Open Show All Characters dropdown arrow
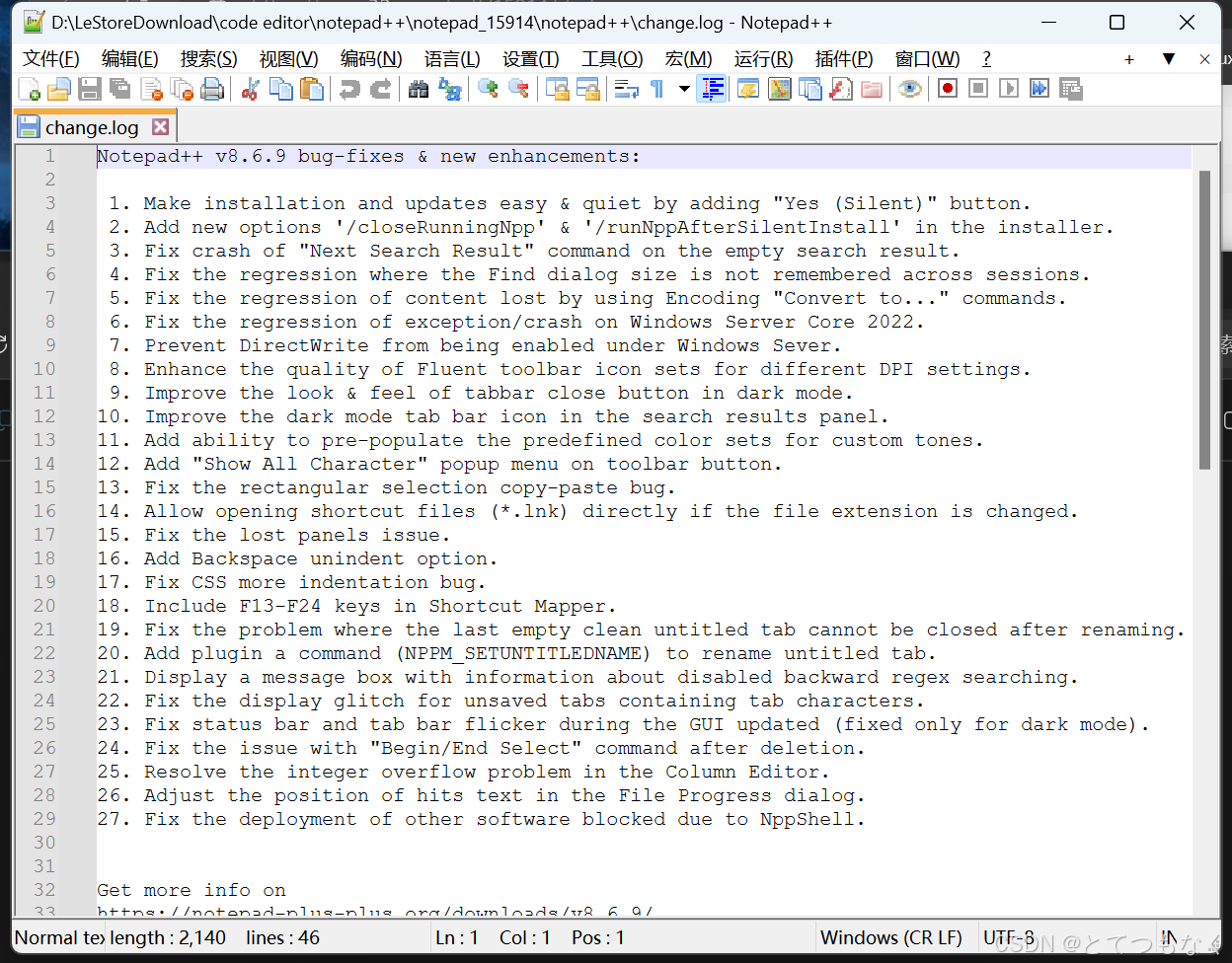 684,90
